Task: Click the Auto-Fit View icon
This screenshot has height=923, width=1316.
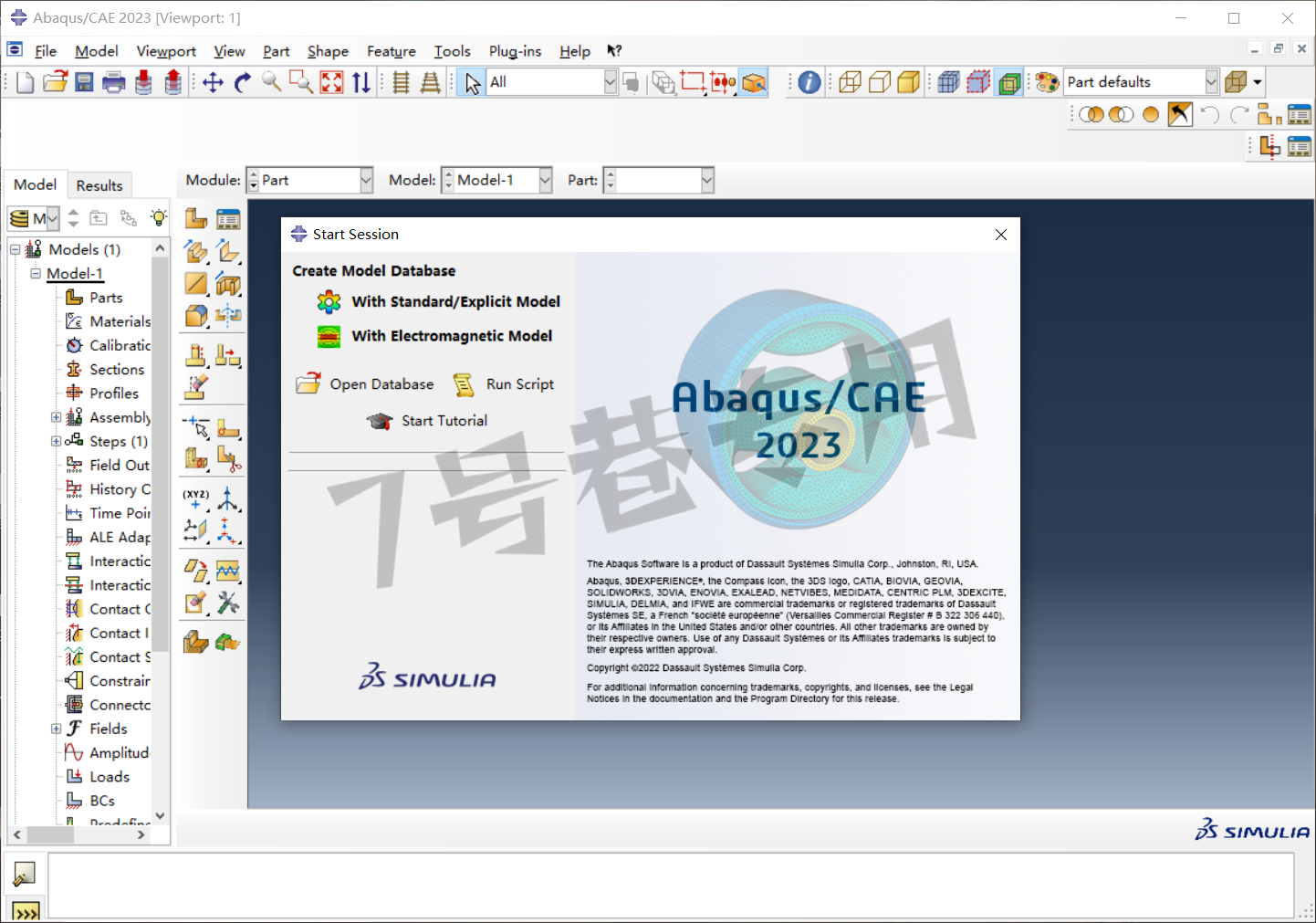Action: pos(331,82)
